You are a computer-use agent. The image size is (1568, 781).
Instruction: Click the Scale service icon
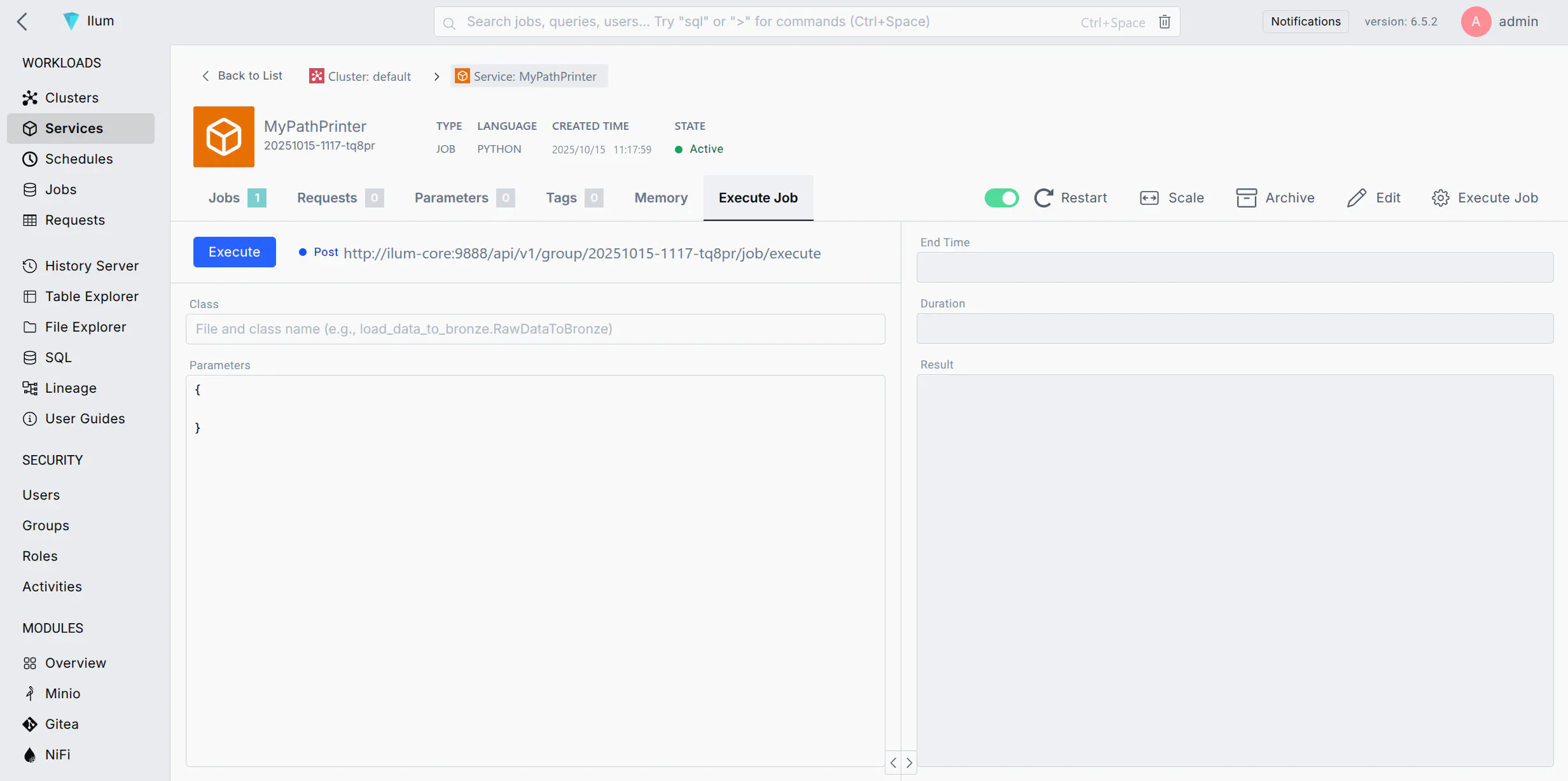point(1149,198)
